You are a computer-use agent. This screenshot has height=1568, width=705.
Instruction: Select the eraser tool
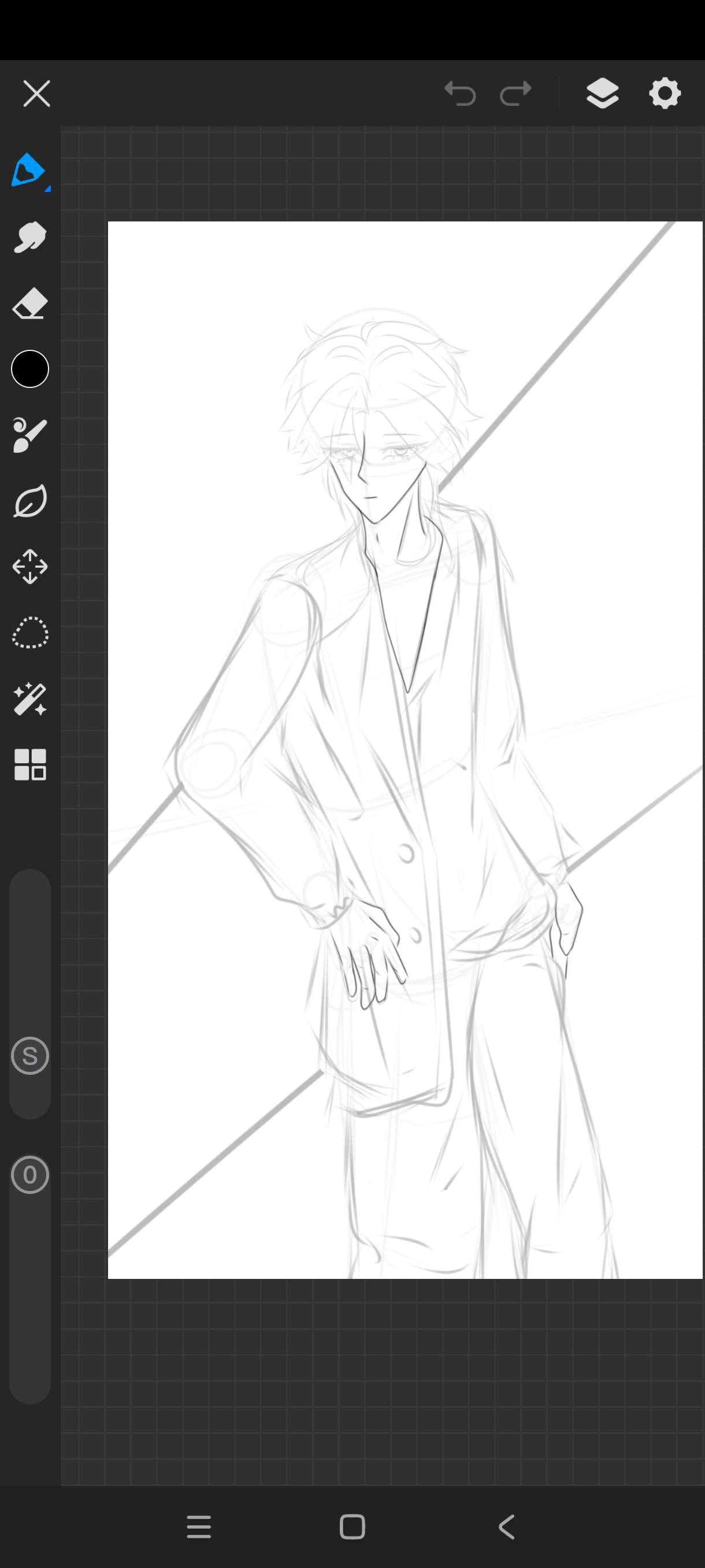coord(30,303)
